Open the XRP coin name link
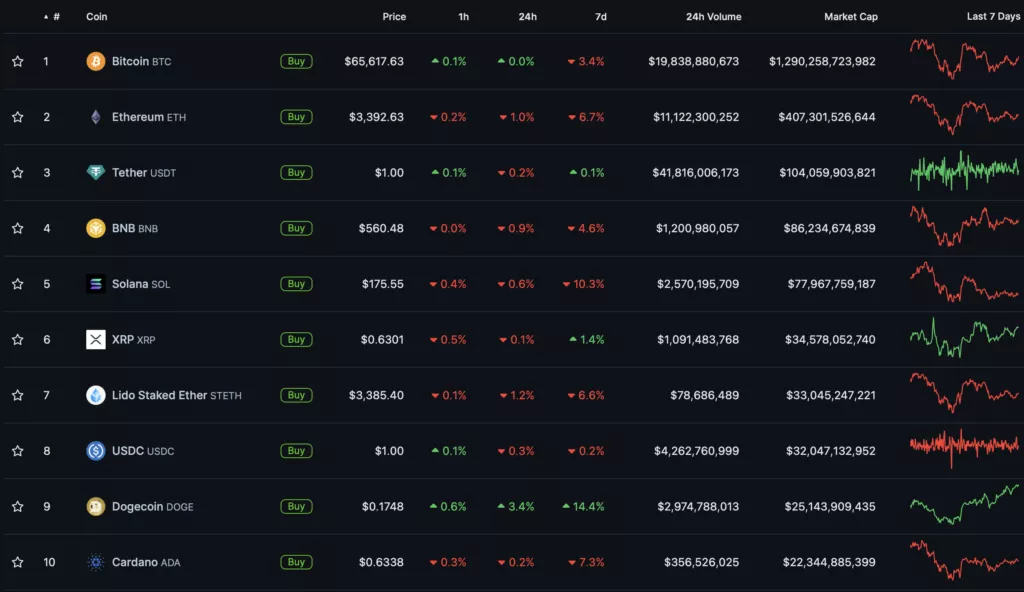The image size is (1024, 592). pyautogui.click(x=133, y=339)
